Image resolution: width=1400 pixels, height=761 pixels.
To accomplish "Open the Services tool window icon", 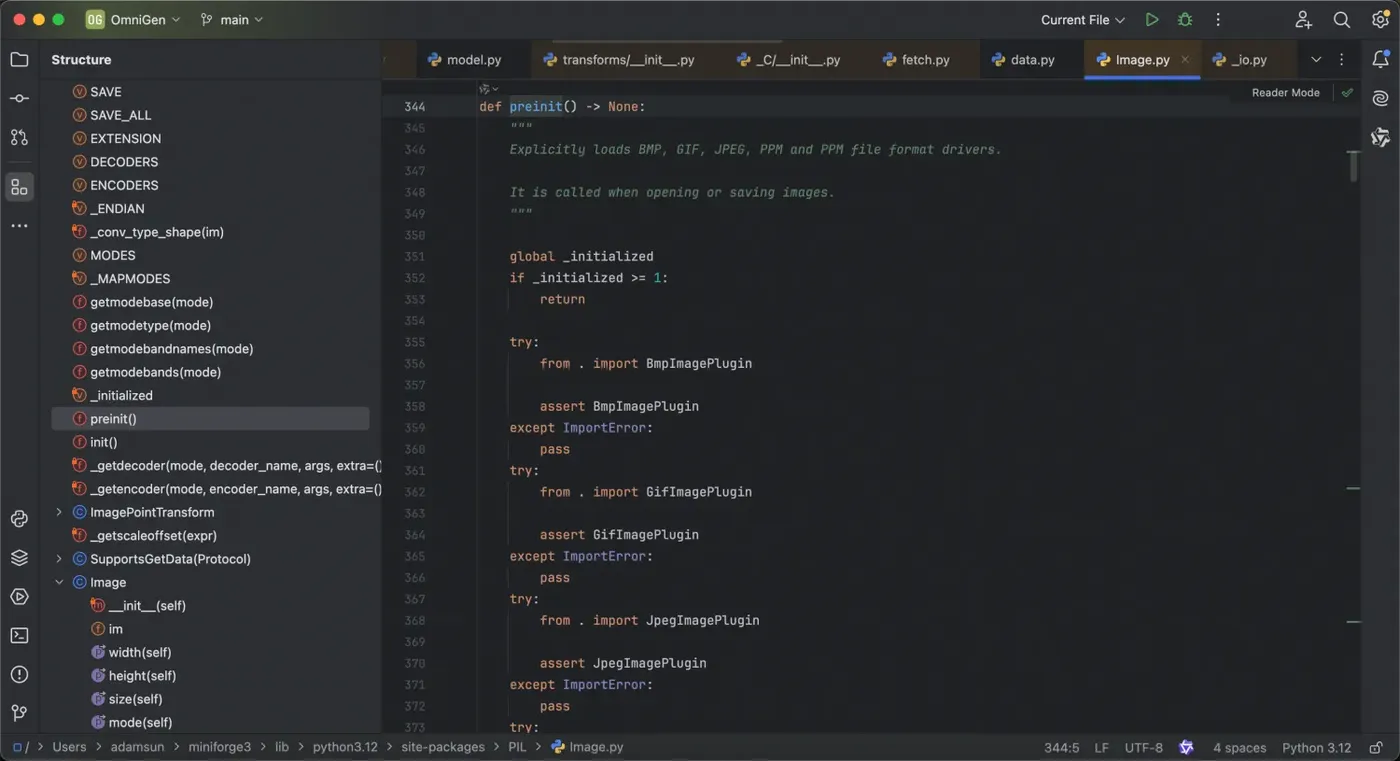I will (19, 596).
